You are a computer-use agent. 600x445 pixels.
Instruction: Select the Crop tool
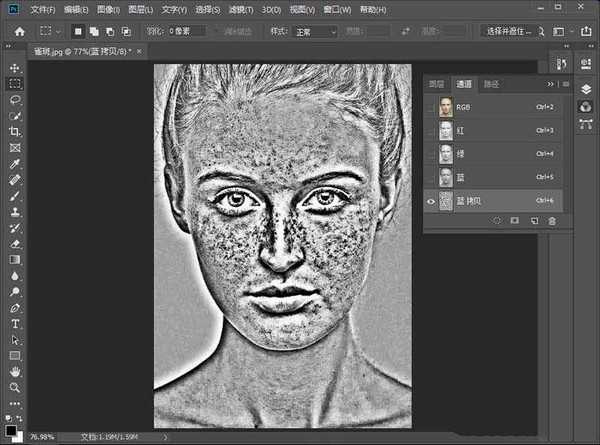pos(15,131)
